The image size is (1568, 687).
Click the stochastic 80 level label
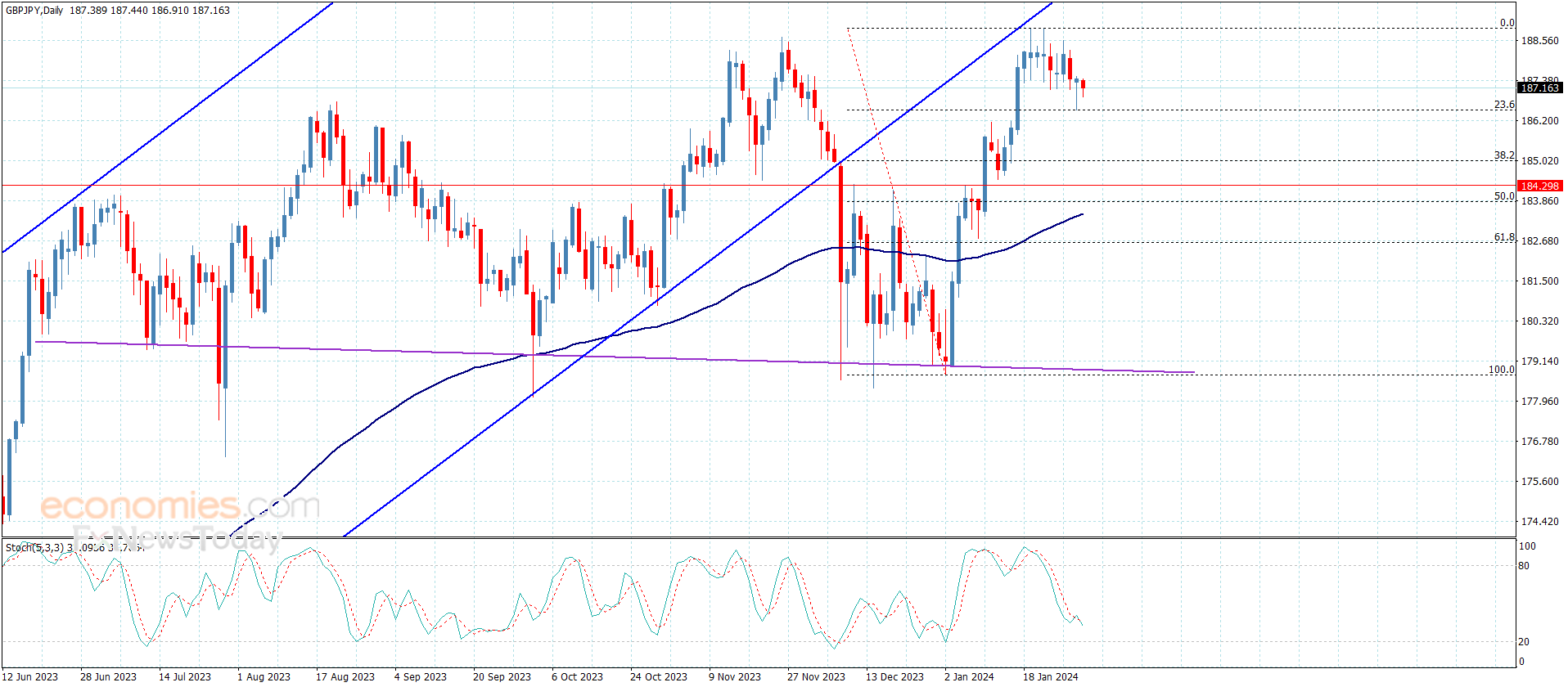pyautogui.click(x=1523, y=565)
